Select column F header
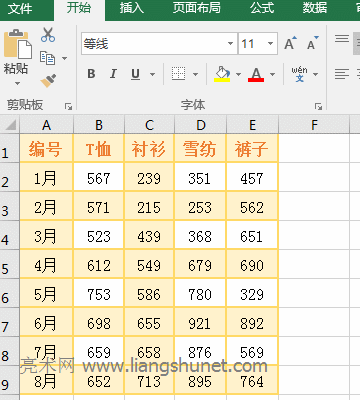 tap(314, 125)
